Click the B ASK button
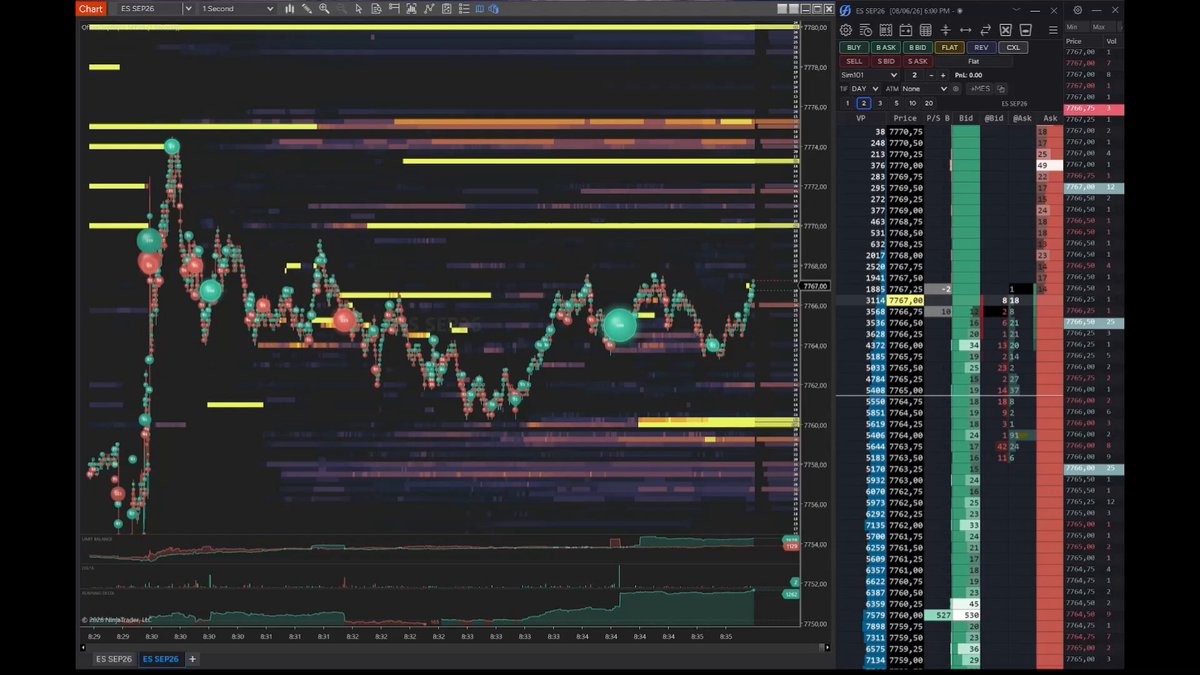 point(886,47)
